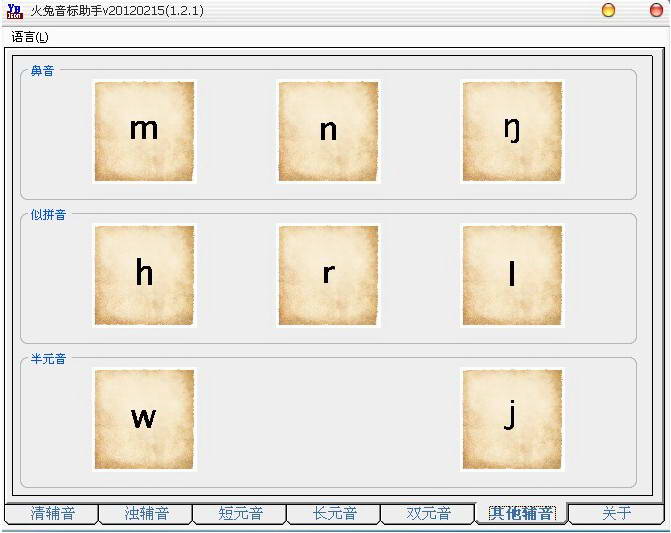Image resolution: width=671 pixels, height=533 pixels.
Task: Play the 'w' semivowel tile
Action: tap(144, 419)
